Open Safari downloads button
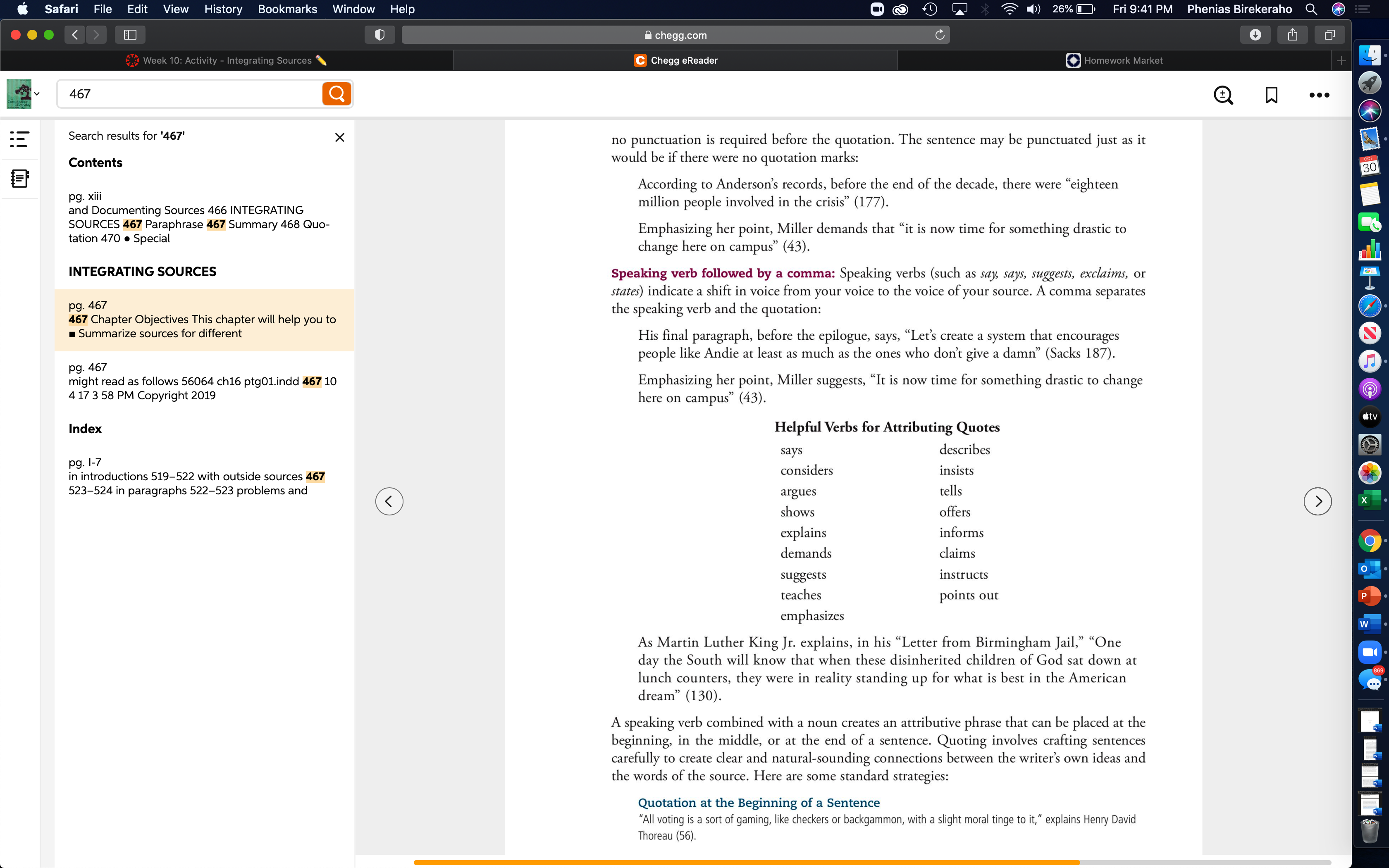Viewport: 1389px width, 868px height. 1255,35
